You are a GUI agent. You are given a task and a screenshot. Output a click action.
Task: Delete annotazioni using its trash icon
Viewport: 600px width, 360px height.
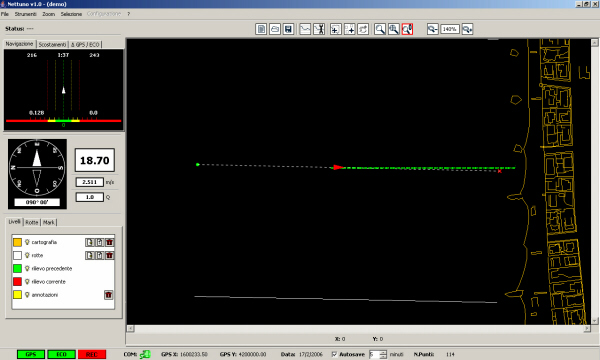click(109, 295)
